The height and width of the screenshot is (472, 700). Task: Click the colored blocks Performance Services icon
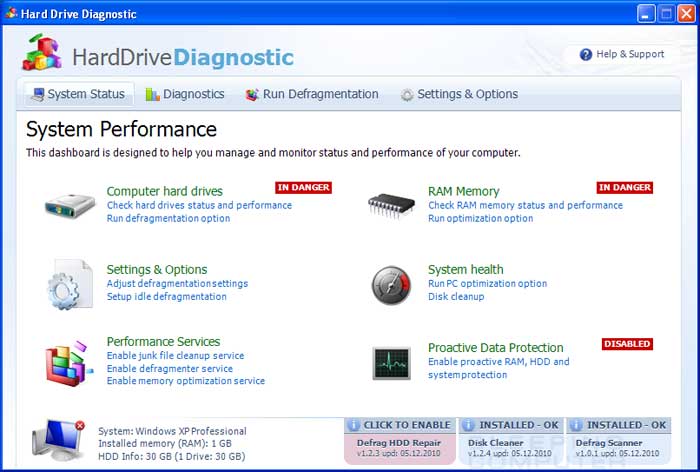(69, 363)
